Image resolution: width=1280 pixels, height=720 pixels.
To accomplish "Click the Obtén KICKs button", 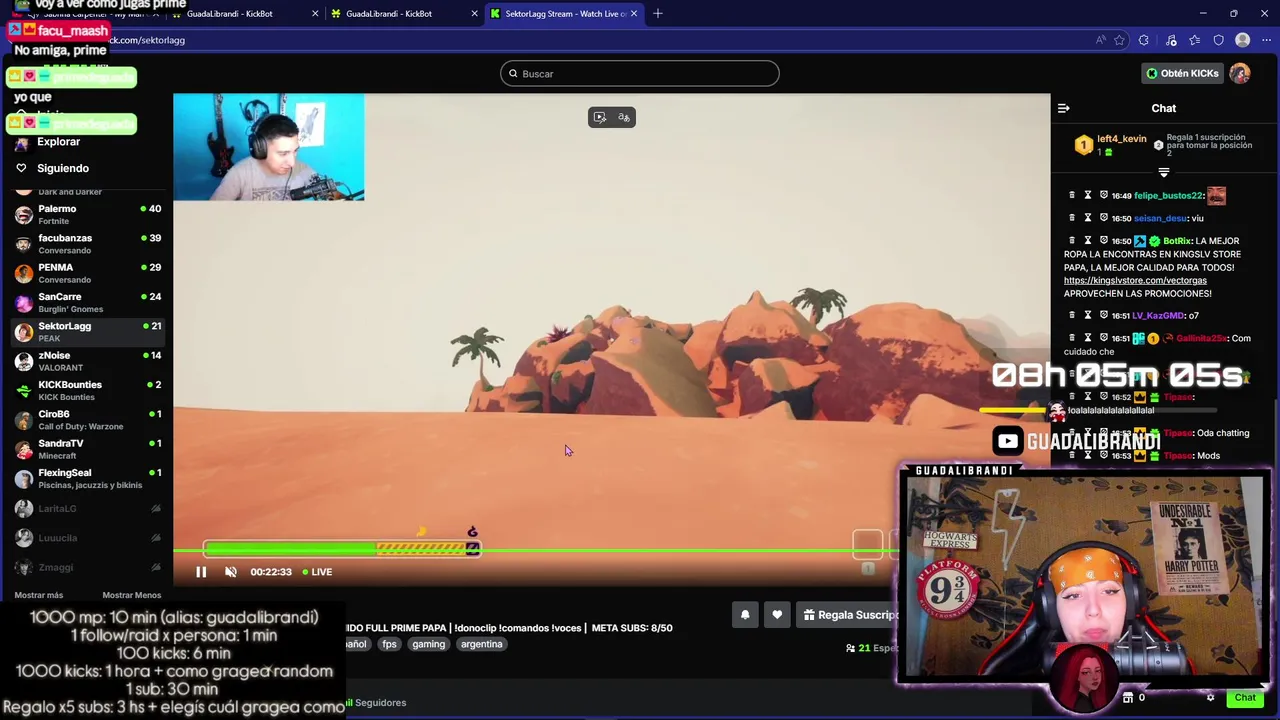I will (1183, 73).
